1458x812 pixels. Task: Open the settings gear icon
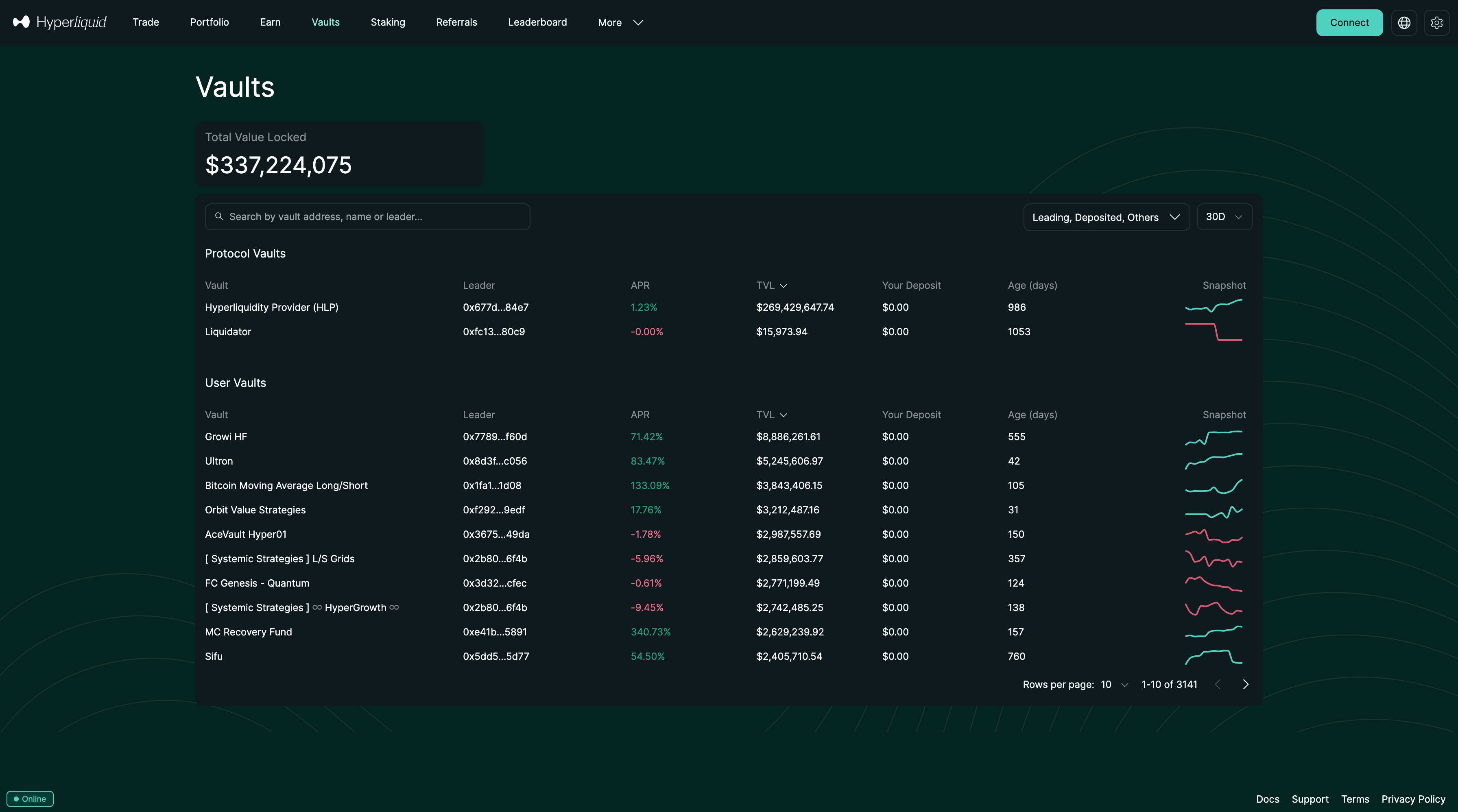point(1436,23)
